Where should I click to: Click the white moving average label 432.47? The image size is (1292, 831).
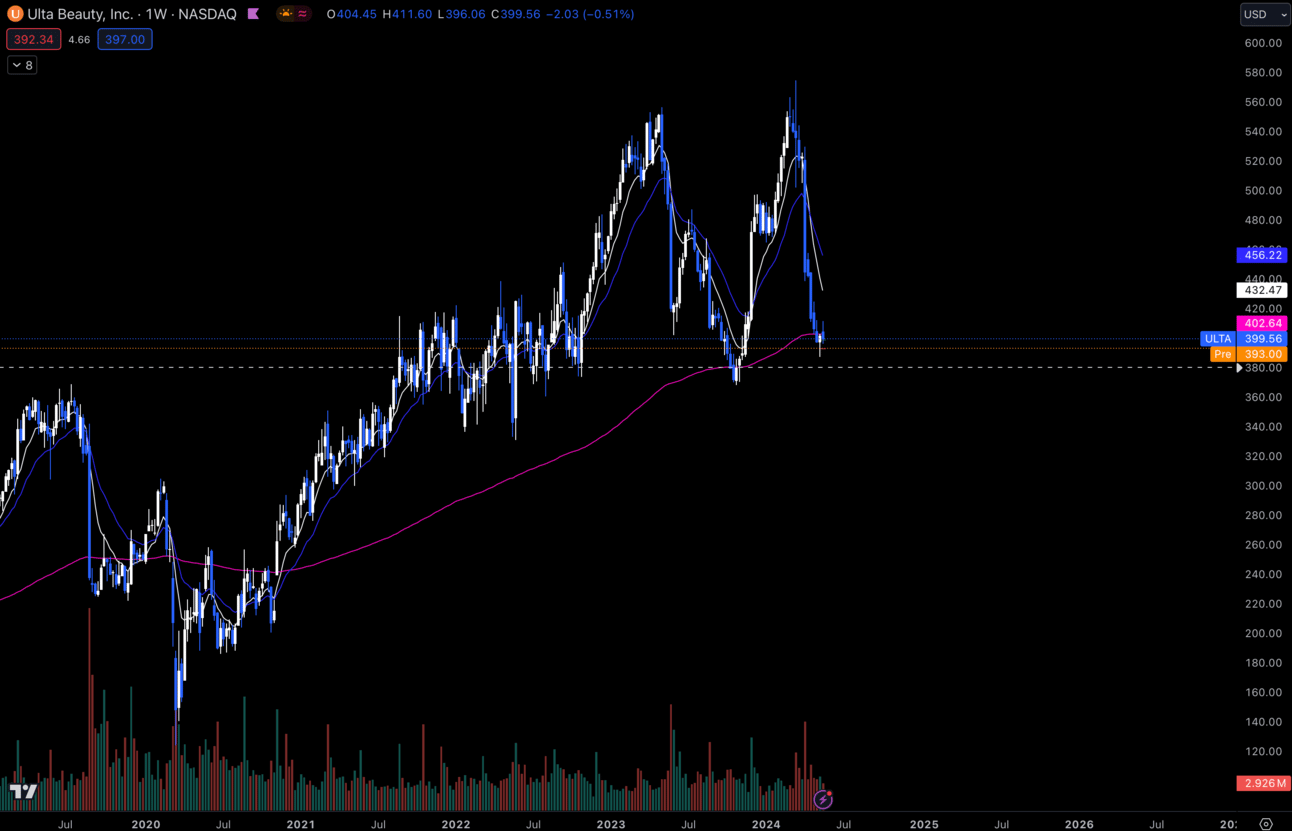[x=1262, y=290]
